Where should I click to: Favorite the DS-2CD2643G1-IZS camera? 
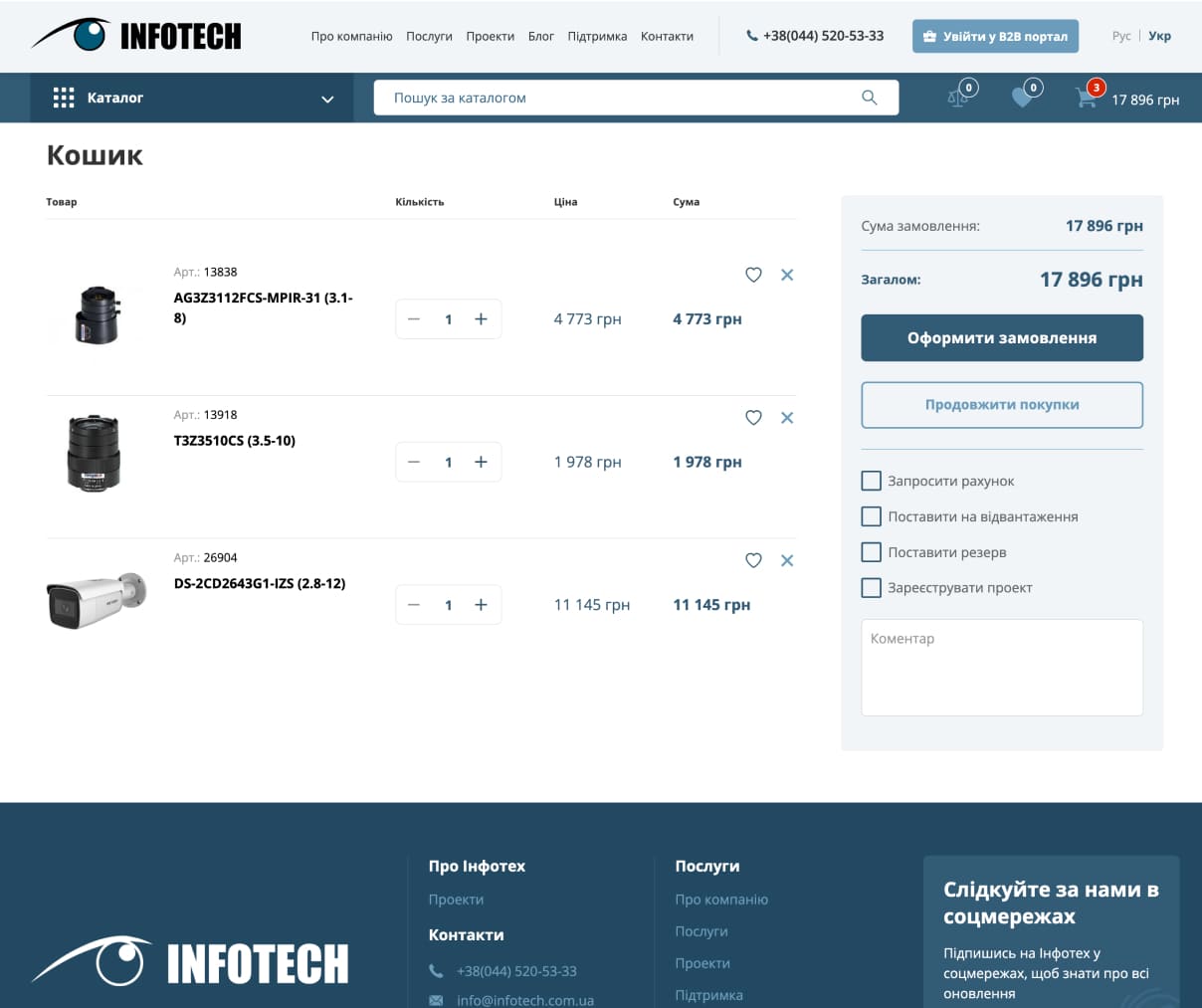click(x=753, y=561)
